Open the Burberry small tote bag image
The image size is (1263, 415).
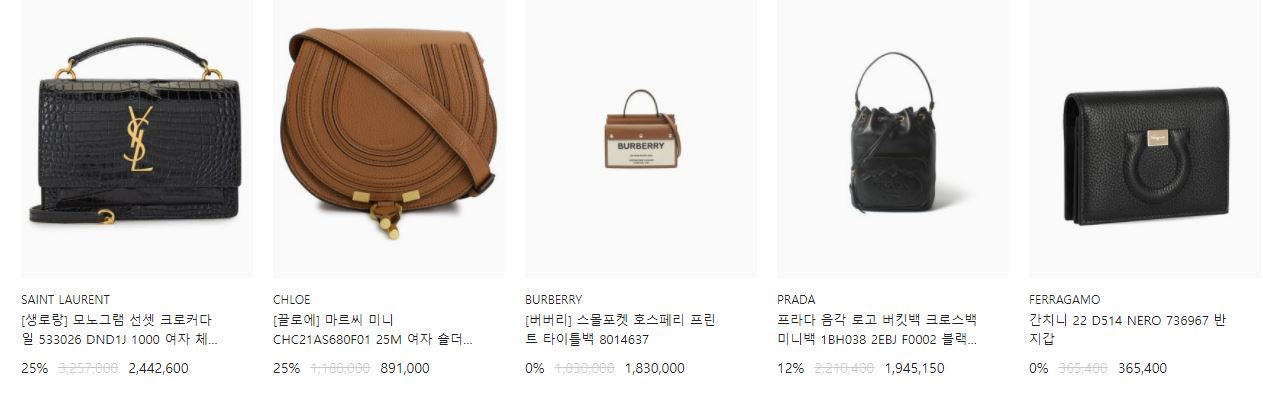pyautogui.click(x=641, y=139)
